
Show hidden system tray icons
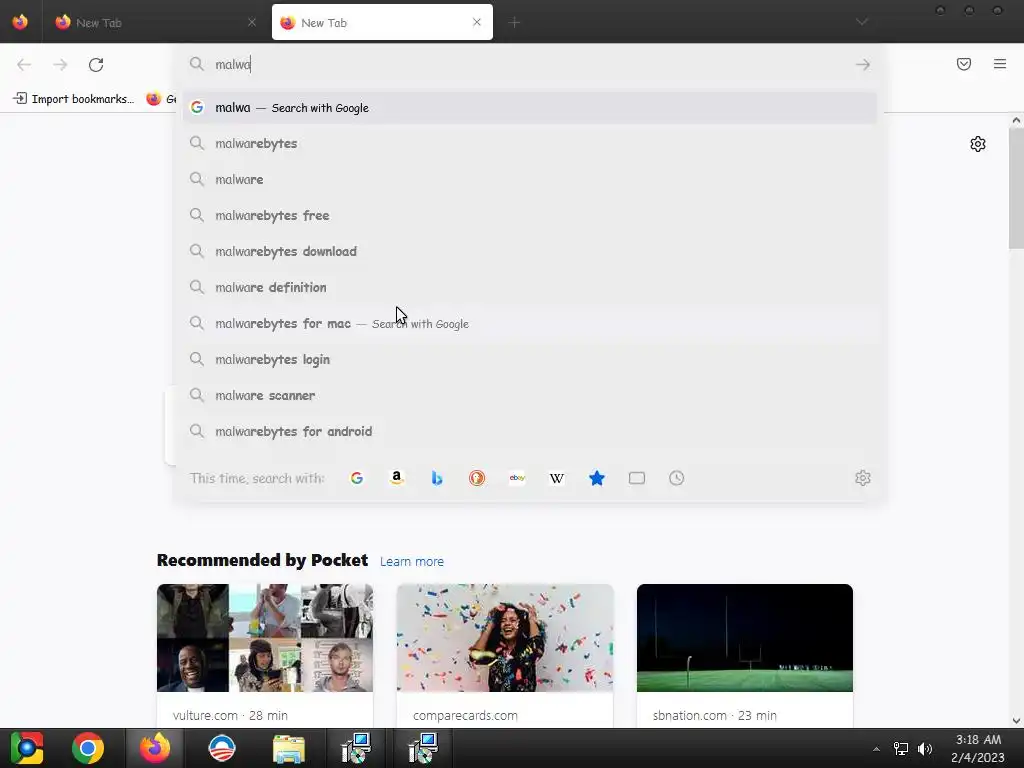[x=876, y=749]
